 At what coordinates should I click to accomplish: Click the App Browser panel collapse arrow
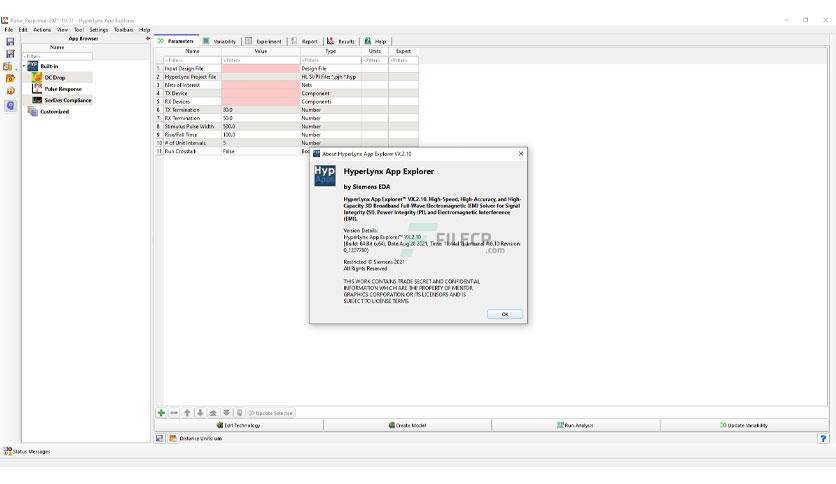coord(148,38)
